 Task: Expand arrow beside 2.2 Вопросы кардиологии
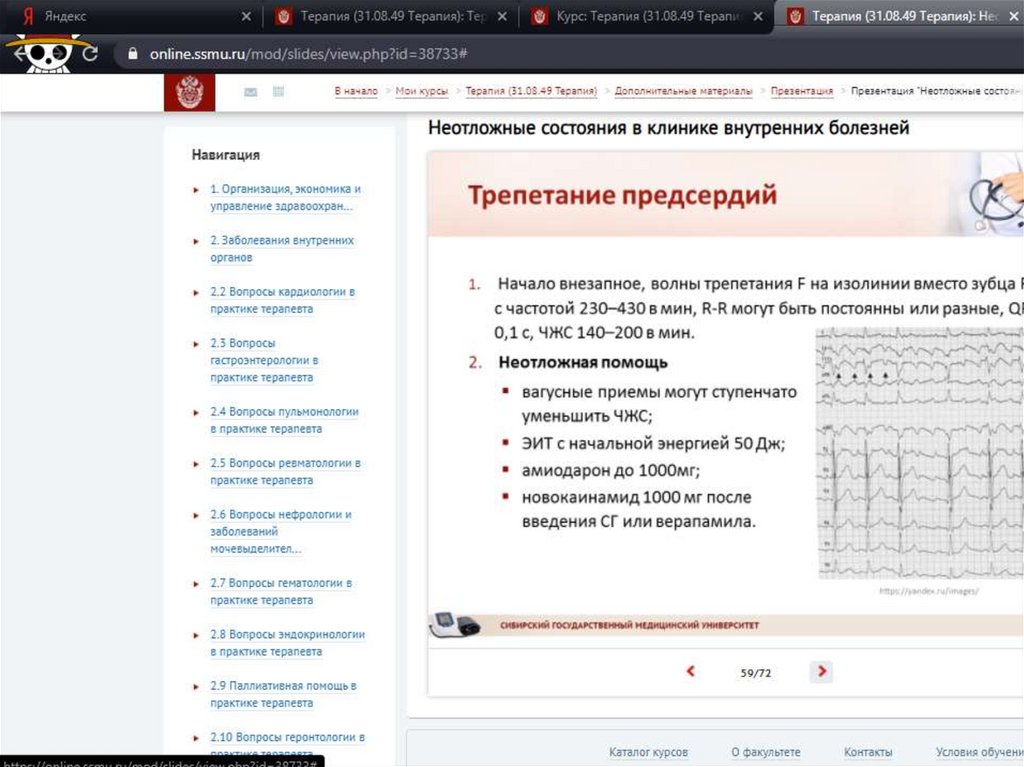(x=196, y=293)
